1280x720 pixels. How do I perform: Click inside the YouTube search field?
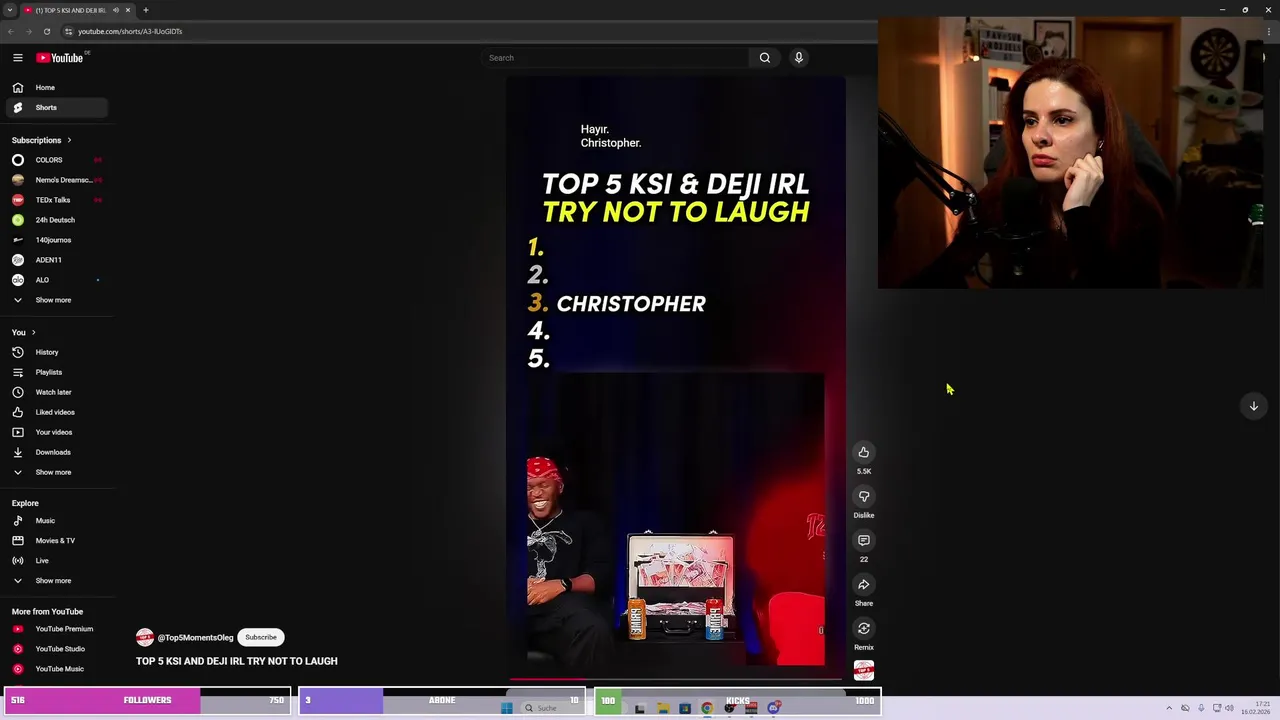[615, 58]
